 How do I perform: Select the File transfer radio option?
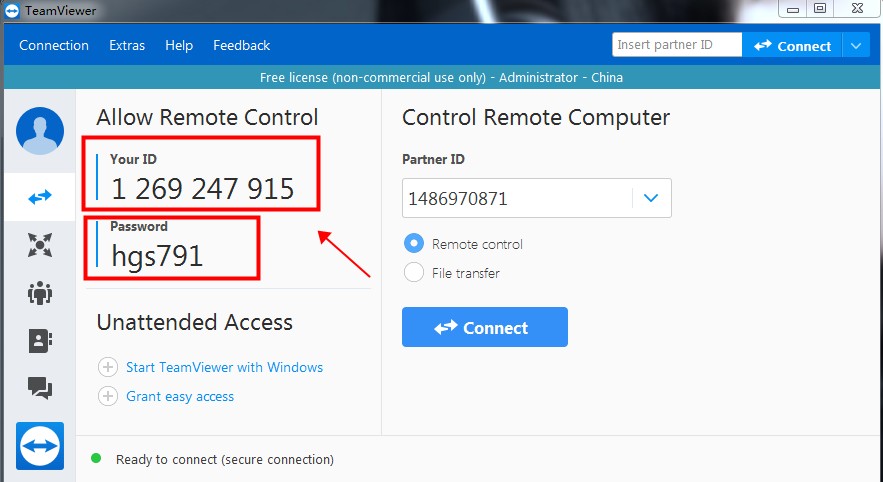pos(414,273)
